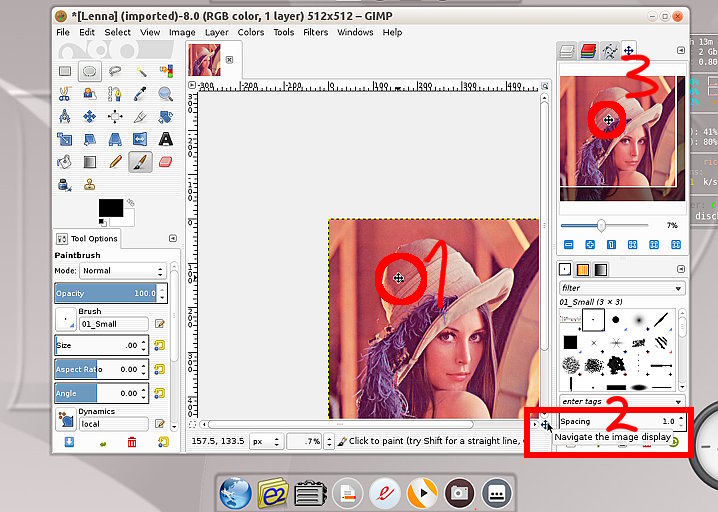The image size is (718, 512).
Task: Click Save Tool Preset button
Action: 69,442
